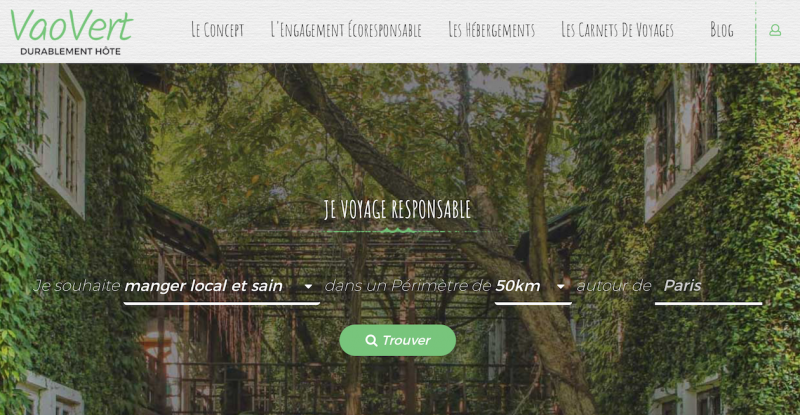Expand the 'manger local et sain' dropdown

coord(221,287)
